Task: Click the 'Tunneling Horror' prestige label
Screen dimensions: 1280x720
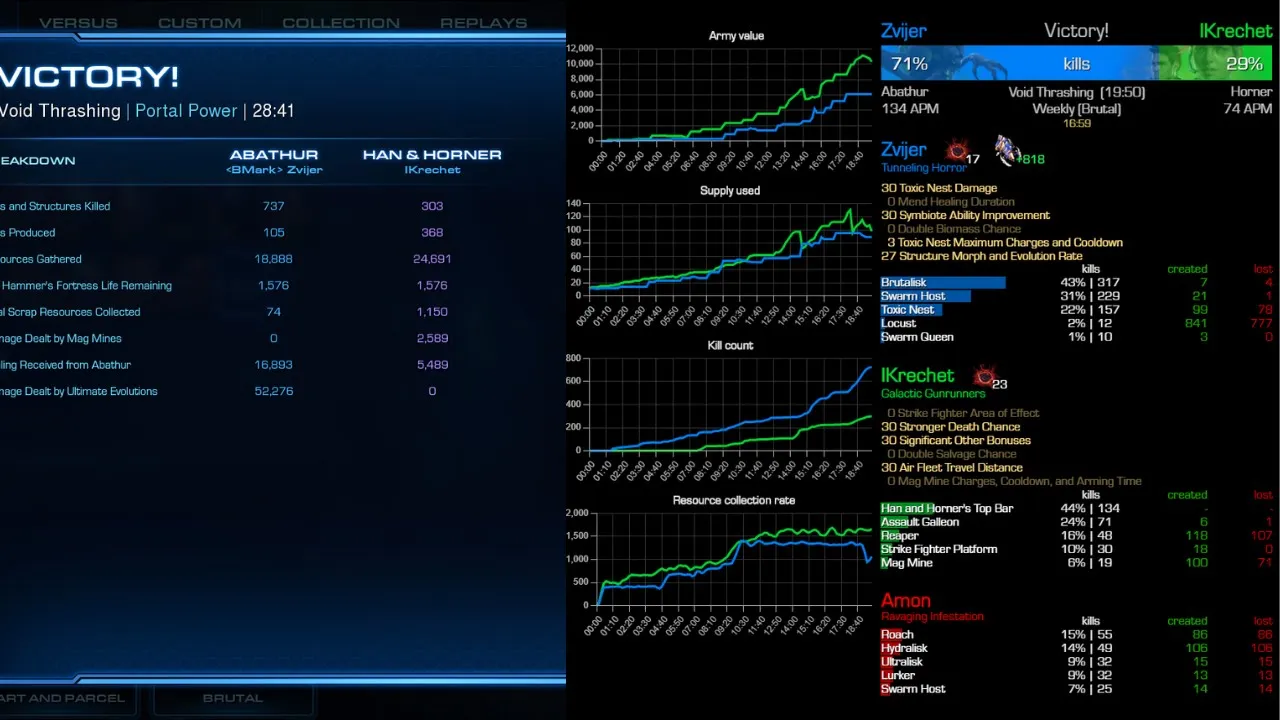Action: click(x=923, y=168)
